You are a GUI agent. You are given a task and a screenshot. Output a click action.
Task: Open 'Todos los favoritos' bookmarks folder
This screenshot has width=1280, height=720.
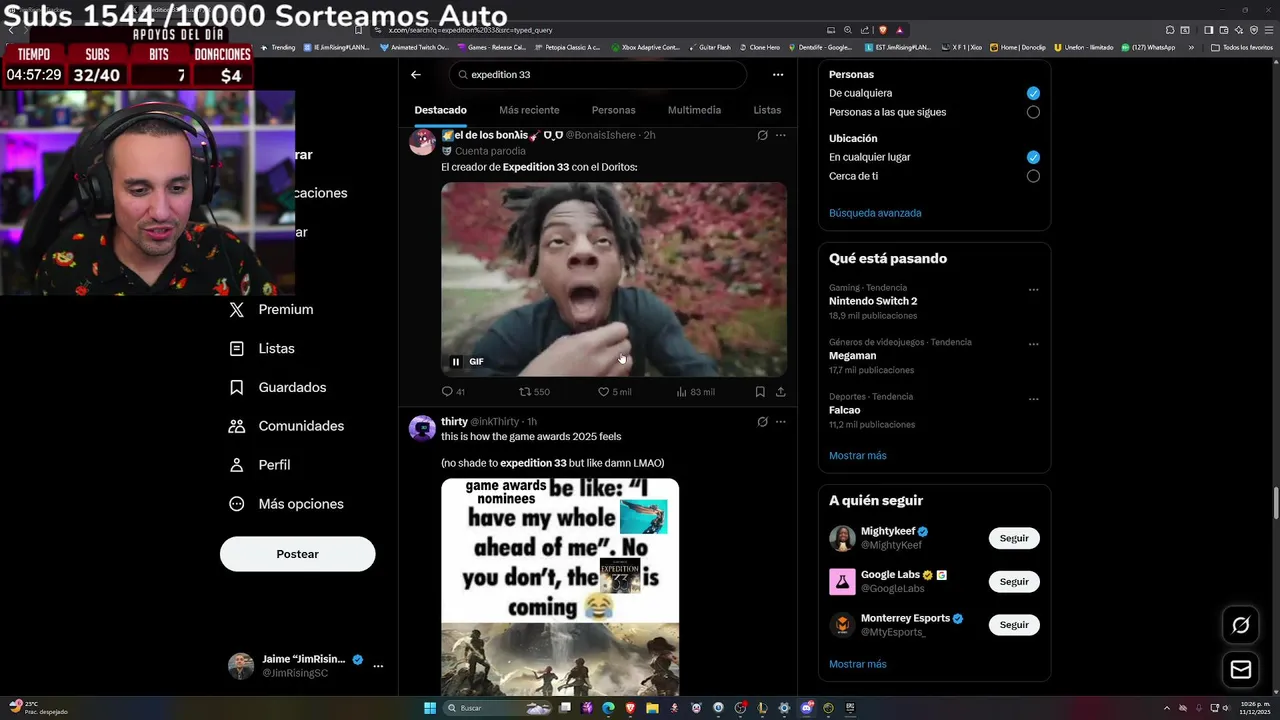pyautogui.click(x=1241, y=47)
